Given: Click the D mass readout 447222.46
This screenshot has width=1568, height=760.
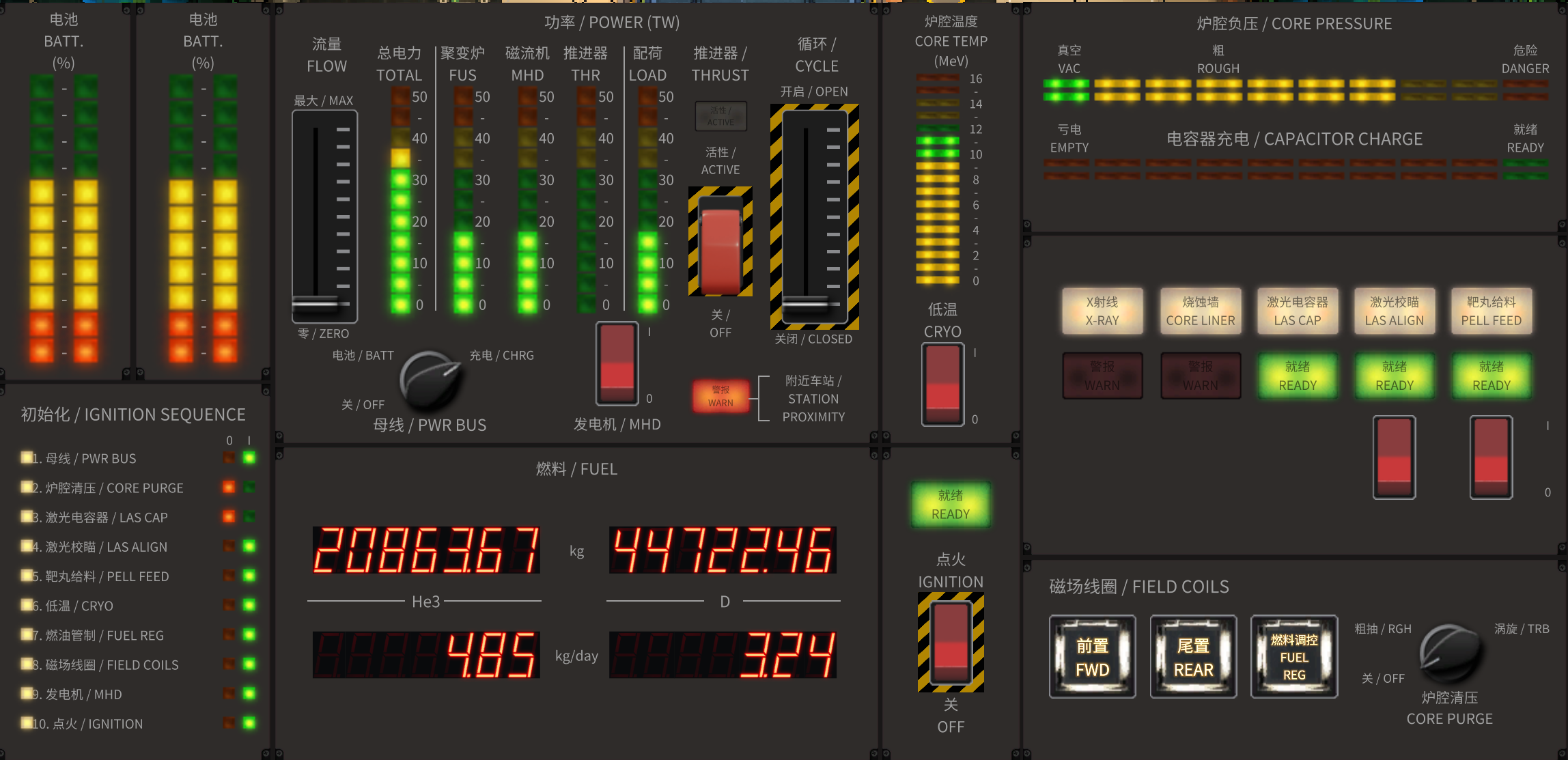Looking at the screenshot, I should (x=723, y=550).
